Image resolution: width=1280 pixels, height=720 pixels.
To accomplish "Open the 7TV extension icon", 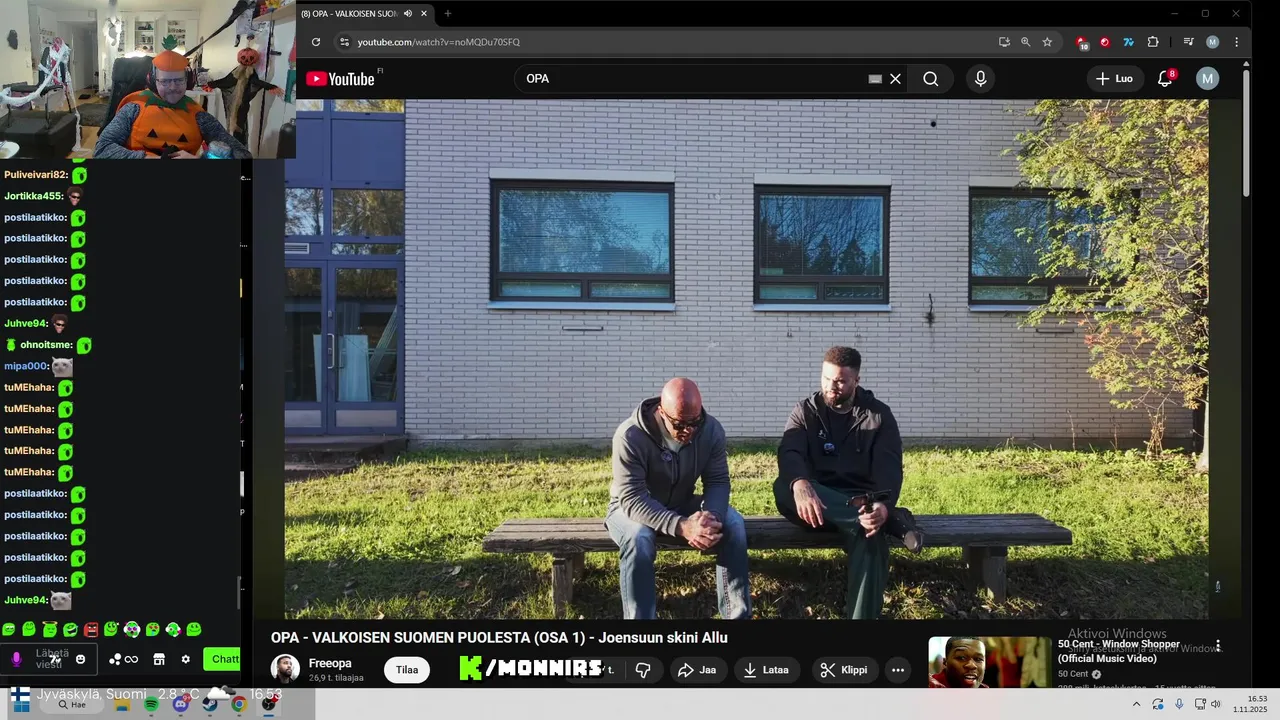I will coord(1128,42).
